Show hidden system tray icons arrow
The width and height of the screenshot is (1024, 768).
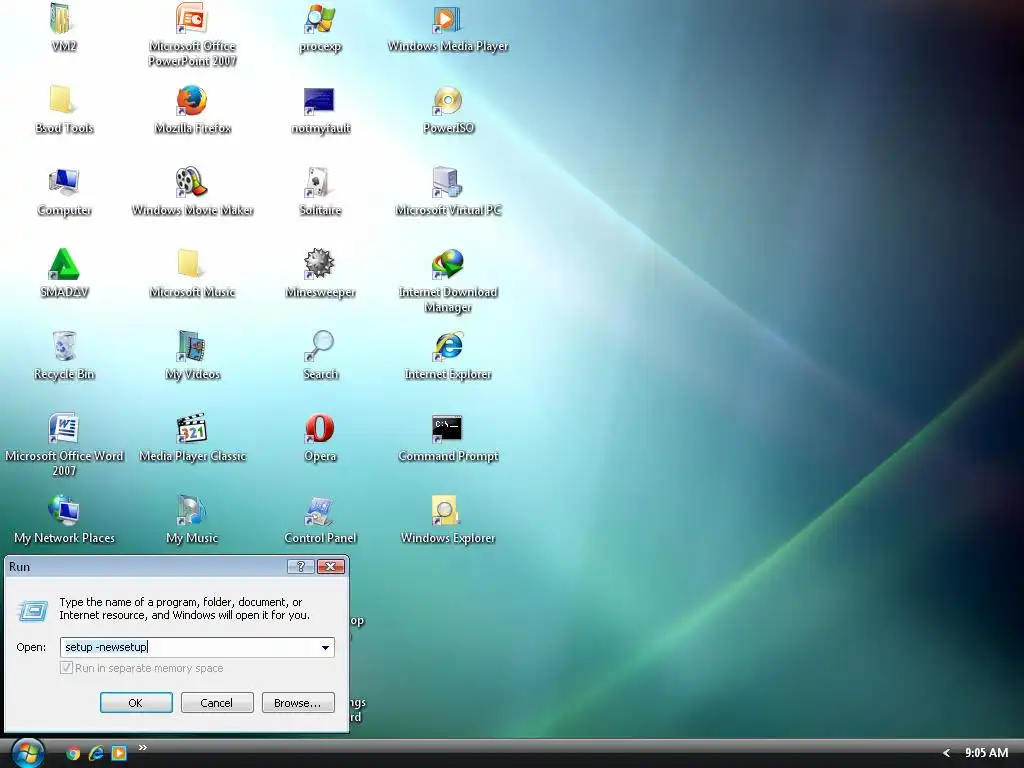(x=946, y=753)
